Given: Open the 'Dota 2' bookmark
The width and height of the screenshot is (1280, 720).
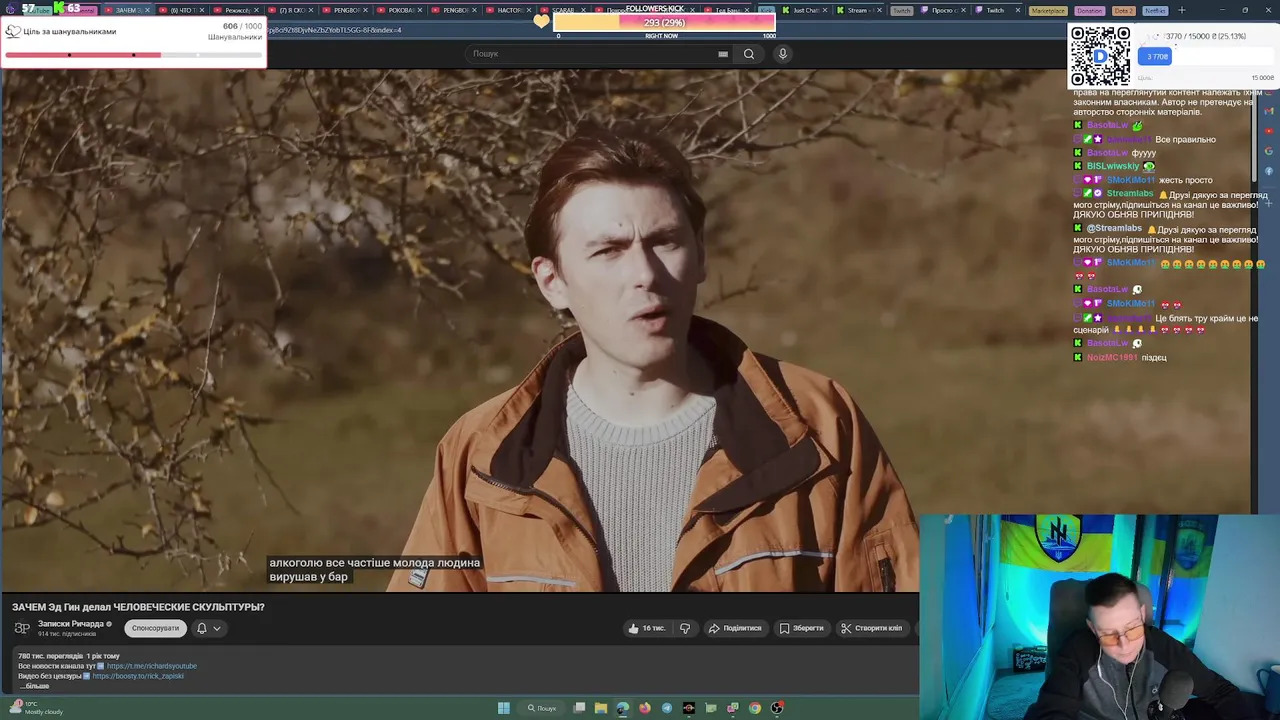Looking at the screenshot, I should click(1123, 10).
